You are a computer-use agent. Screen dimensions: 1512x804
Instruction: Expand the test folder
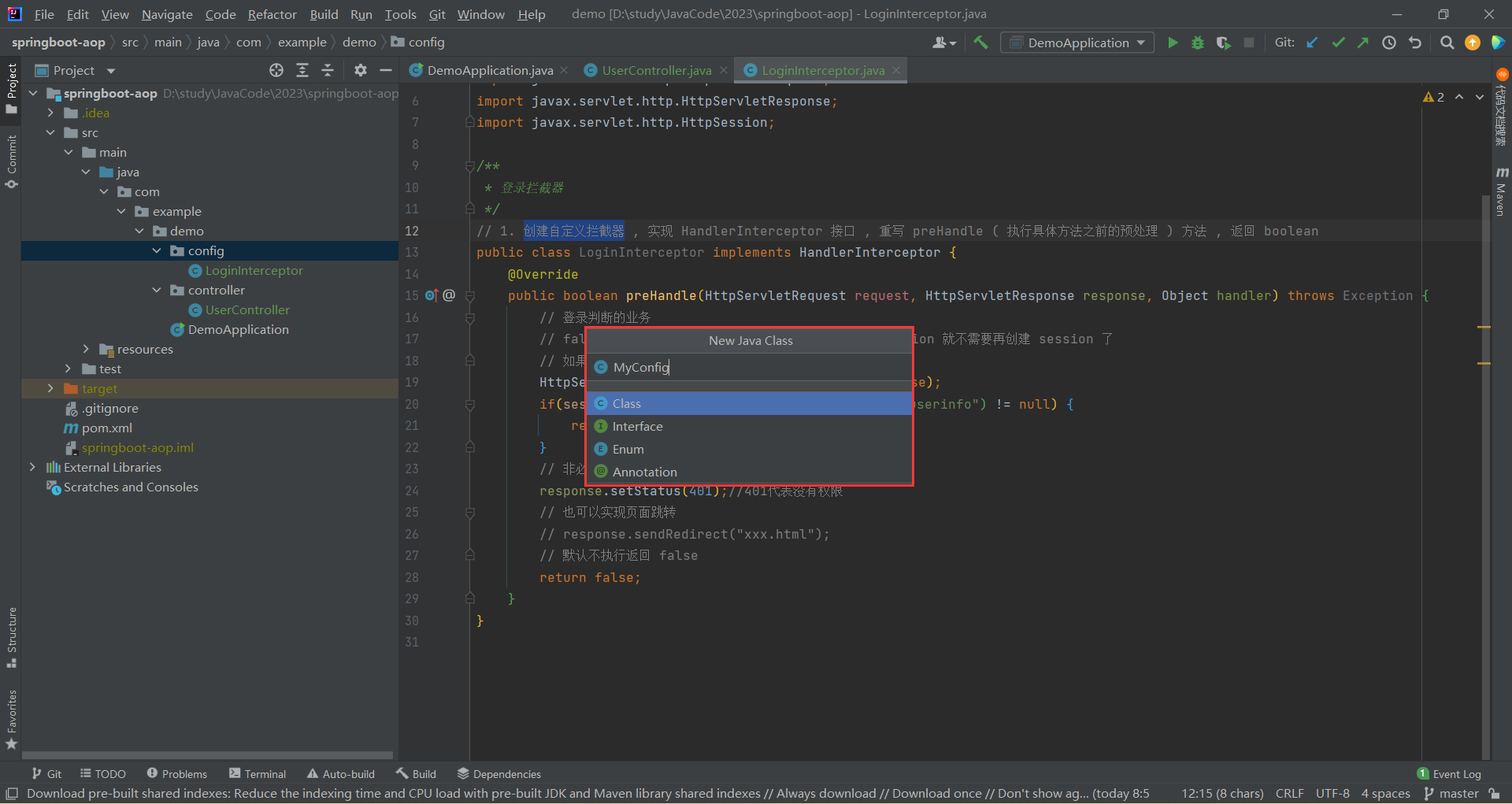click(x=68, y=369)
